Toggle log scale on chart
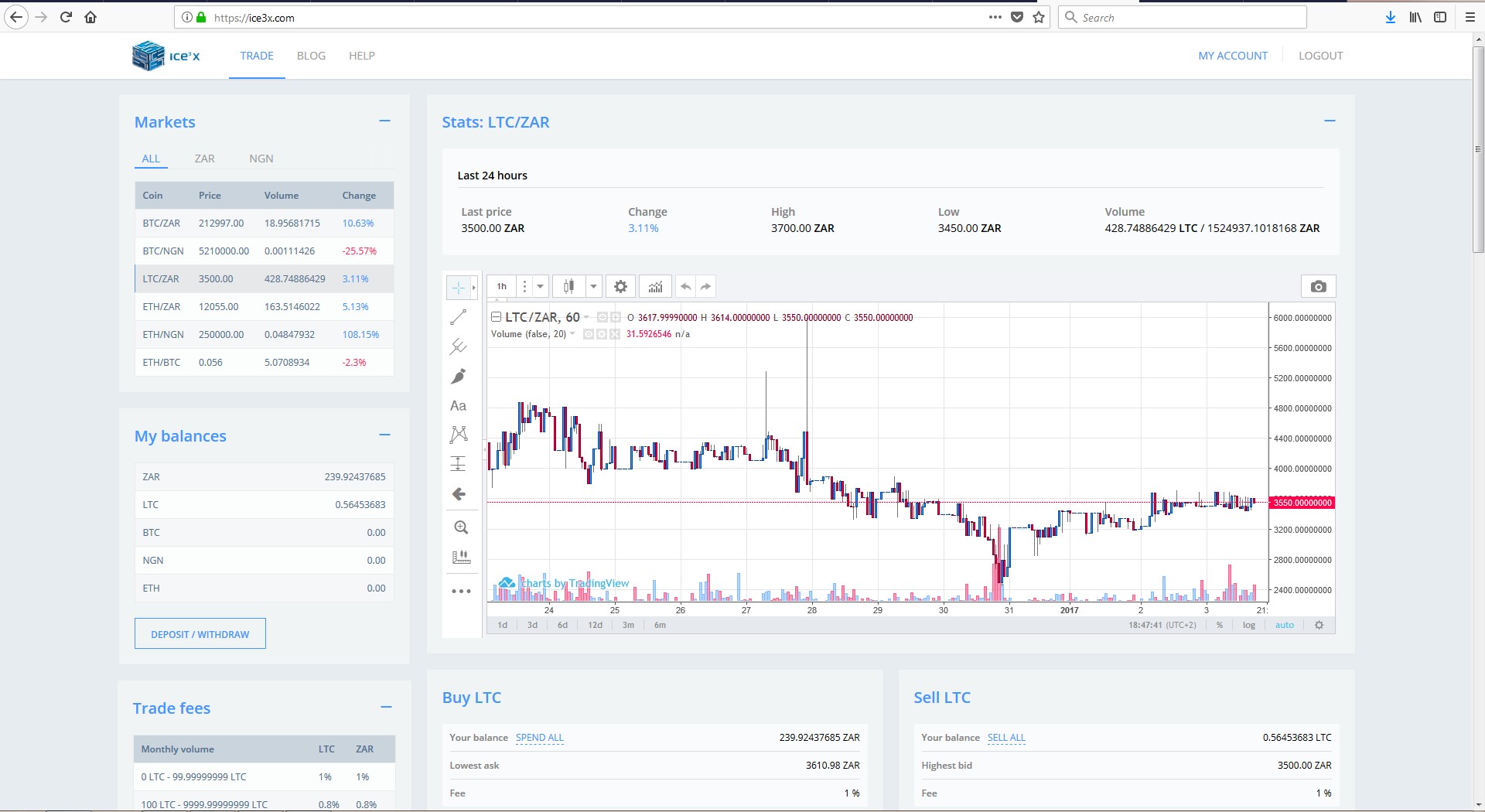 pos(1249,625)
